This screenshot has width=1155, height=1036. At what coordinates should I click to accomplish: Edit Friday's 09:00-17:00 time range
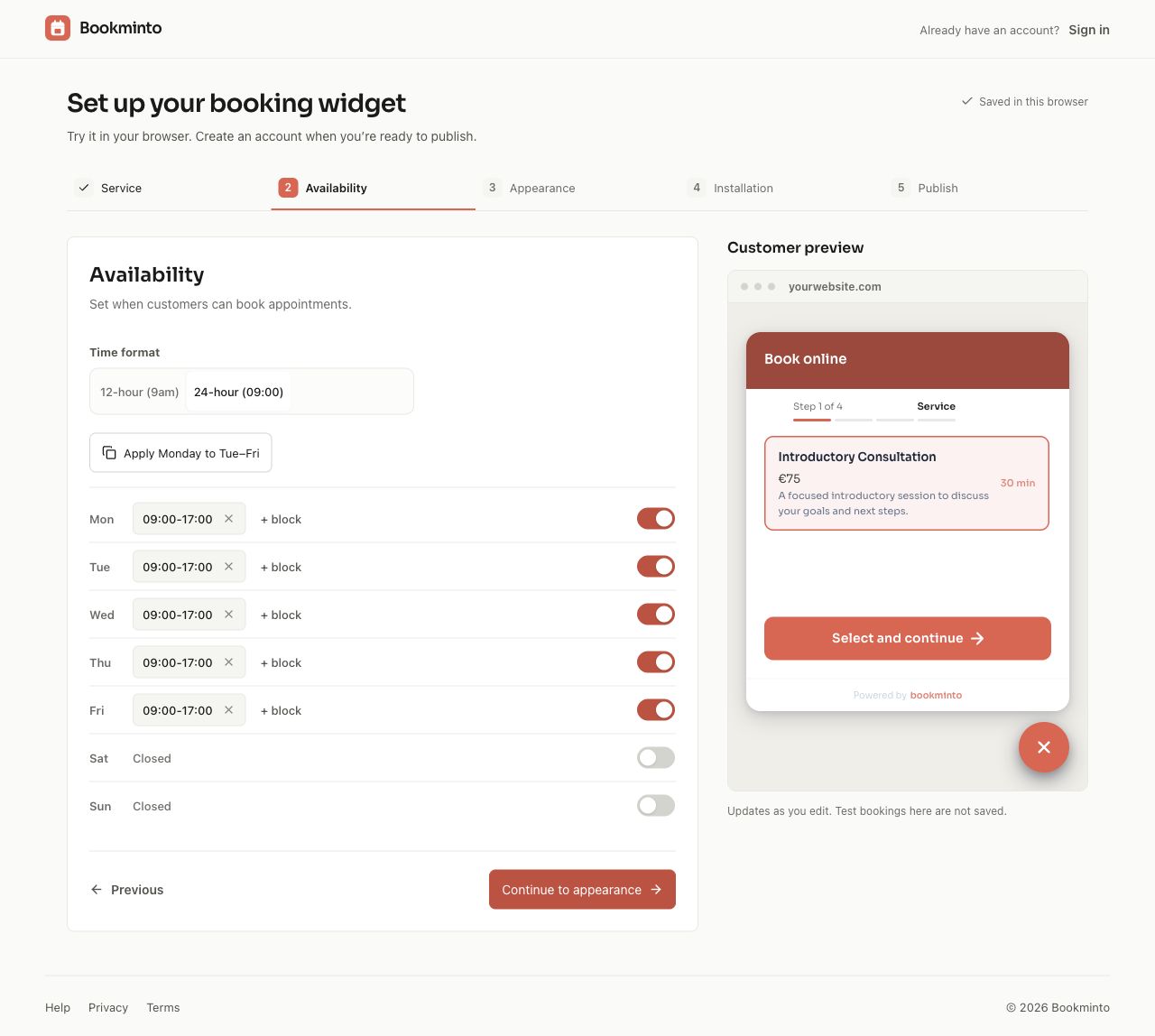pyautogui.click(x=178, y=710)
